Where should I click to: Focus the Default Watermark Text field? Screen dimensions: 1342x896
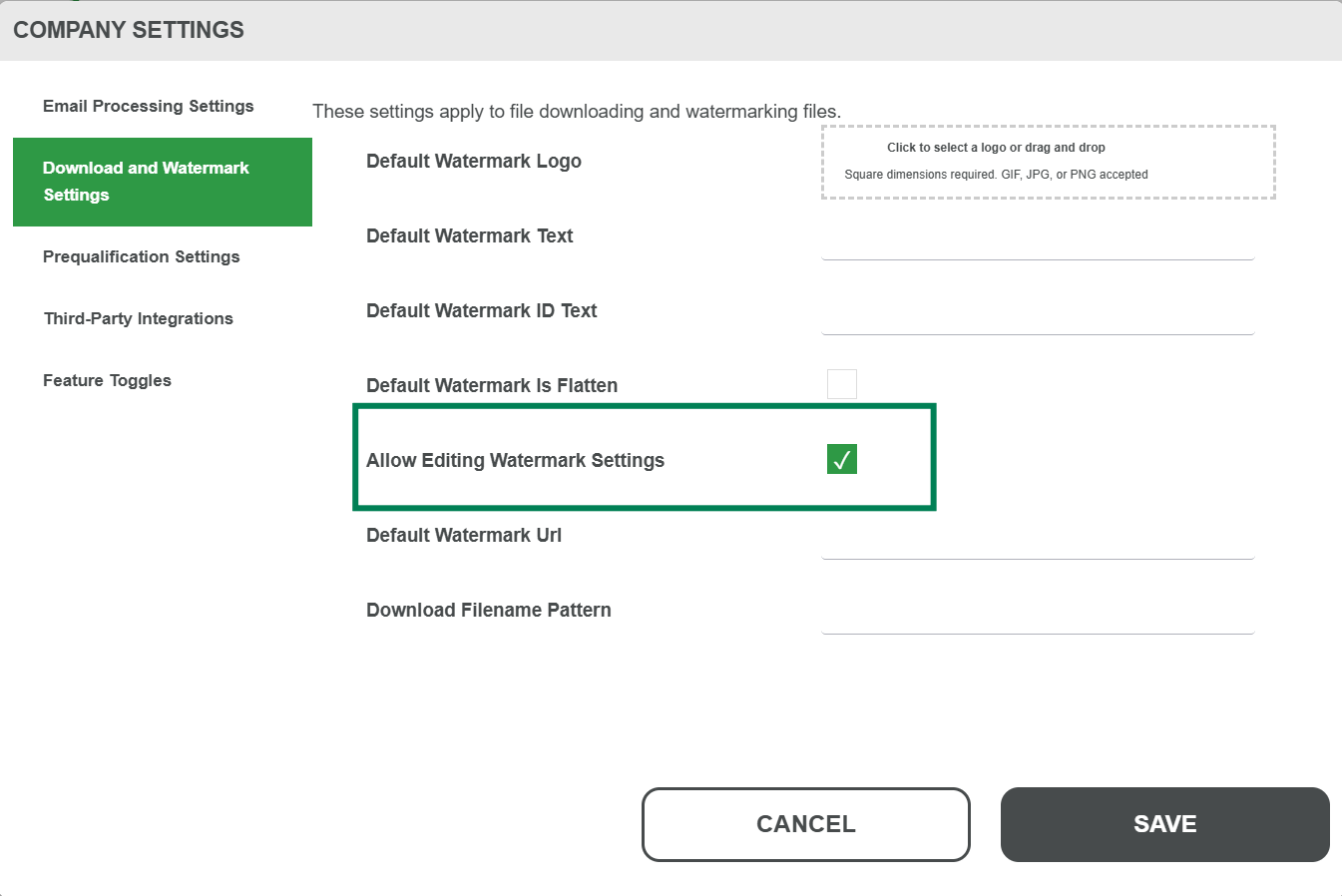[1037, 242]
